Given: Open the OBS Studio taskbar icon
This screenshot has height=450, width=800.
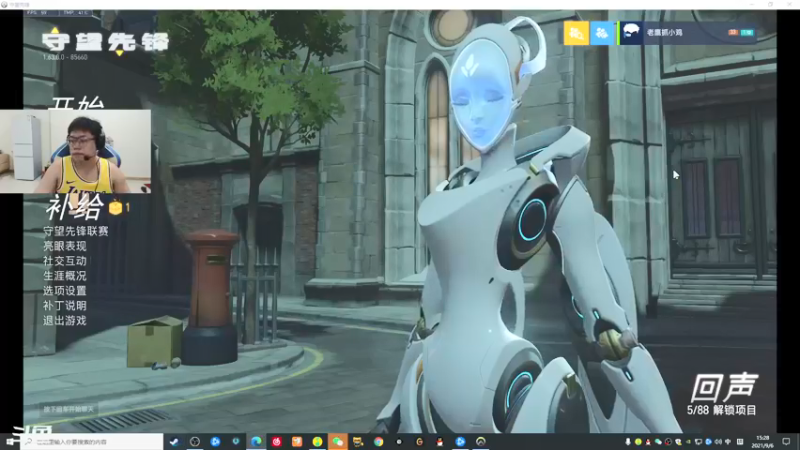Looking at the screenshot, I should click(195, 442).
